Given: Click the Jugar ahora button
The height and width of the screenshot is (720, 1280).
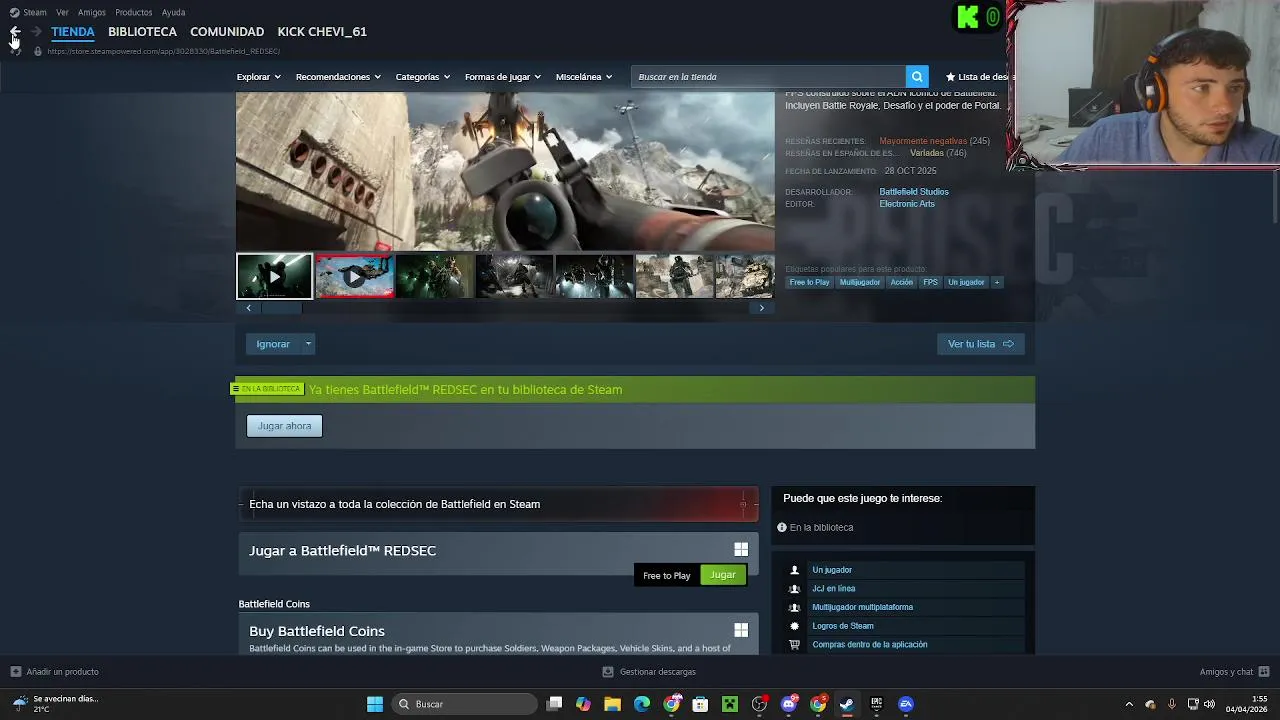Looking at the screenshot, I should [285, 426].
